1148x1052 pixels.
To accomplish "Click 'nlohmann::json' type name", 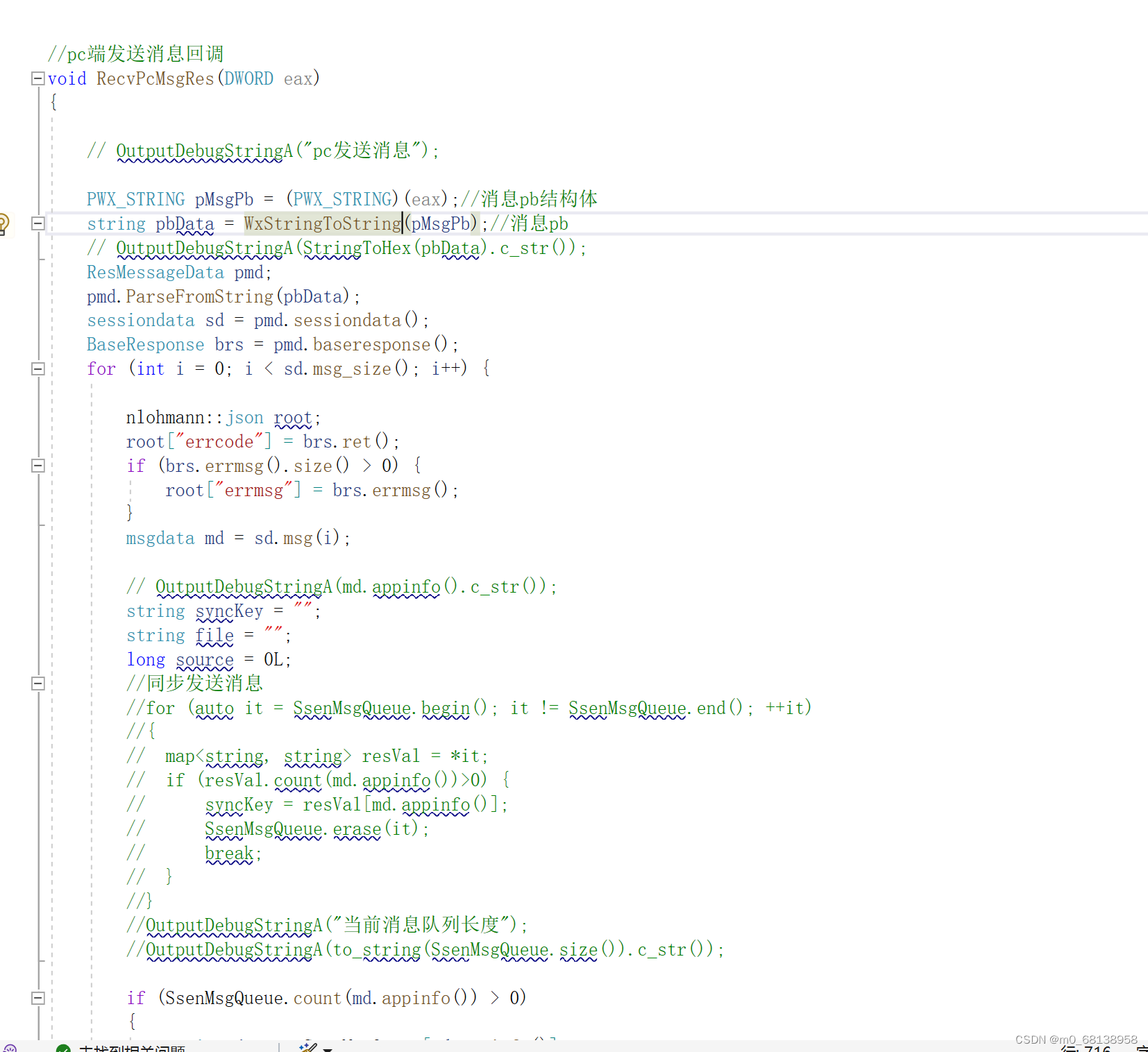I will [x=195, y=417].
